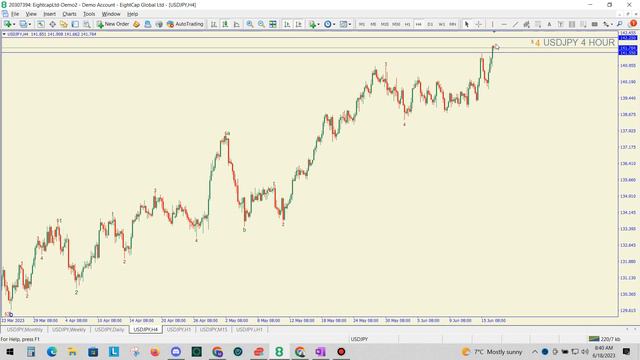640x360 pixels.
Task: Show the Data Window panel
Action: [x=52, y=24]
